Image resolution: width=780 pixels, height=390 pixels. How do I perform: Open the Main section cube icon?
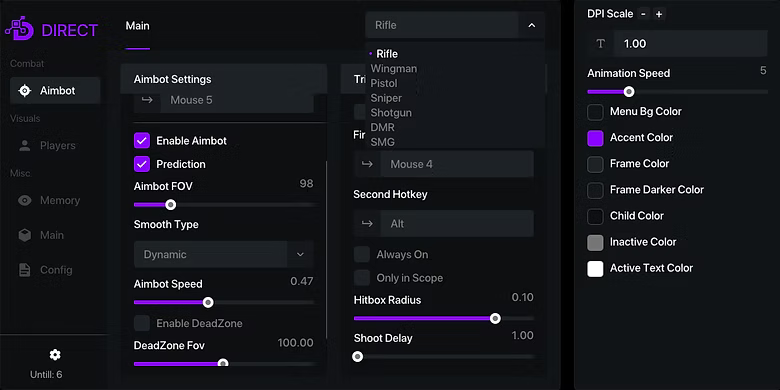(x=24, y=235)
